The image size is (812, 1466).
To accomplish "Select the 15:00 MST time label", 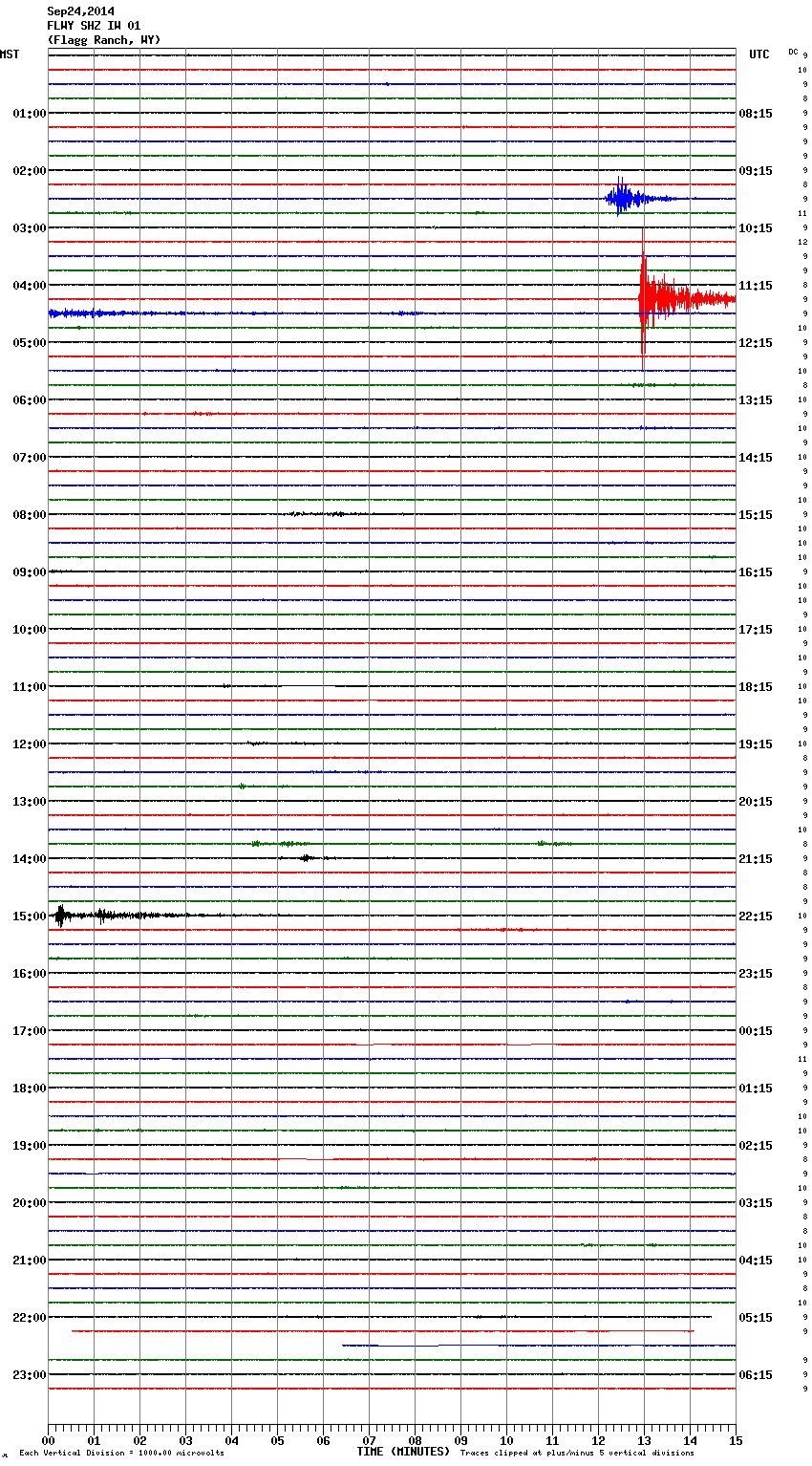I will click(29, 916).
